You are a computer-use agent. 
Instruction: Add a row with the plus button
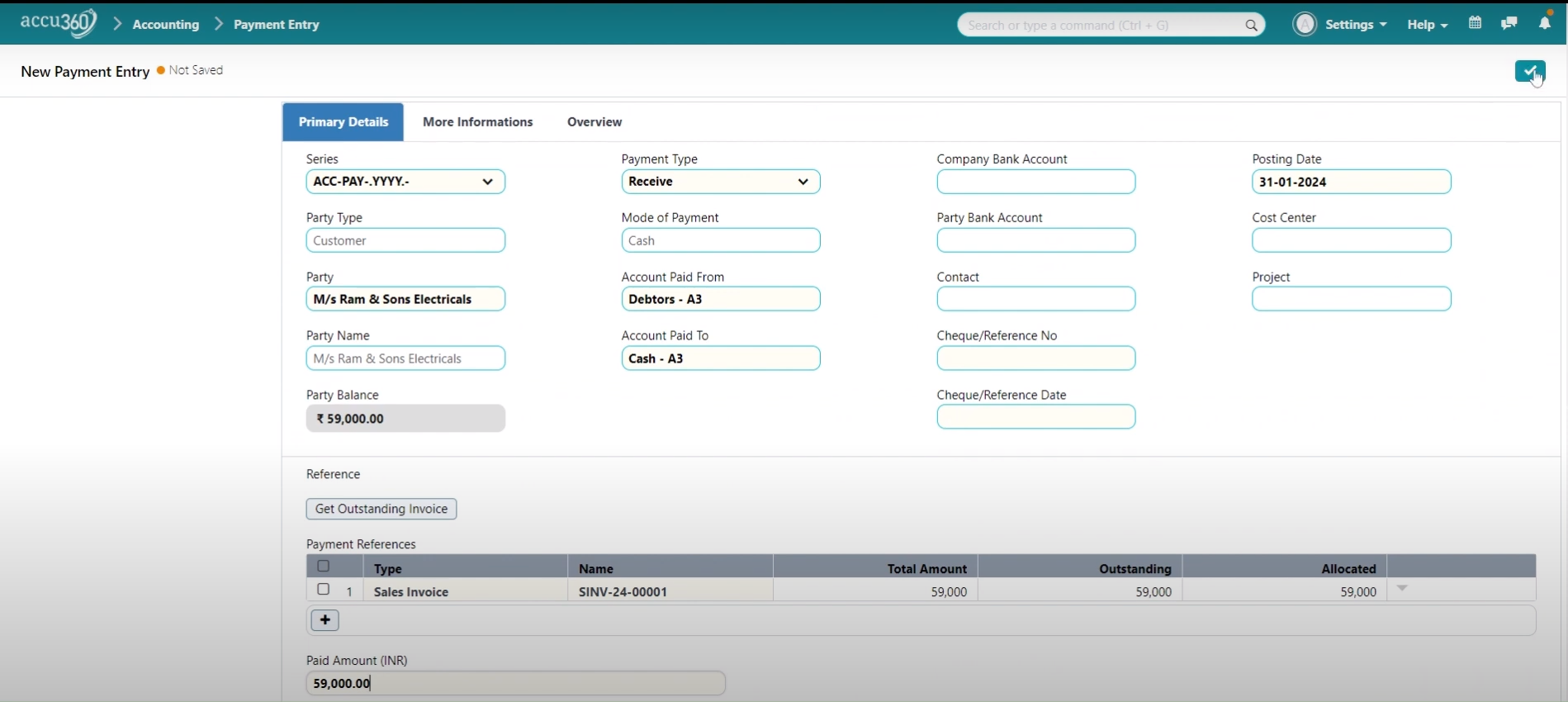pyautogui.click(x=324, y=620)
